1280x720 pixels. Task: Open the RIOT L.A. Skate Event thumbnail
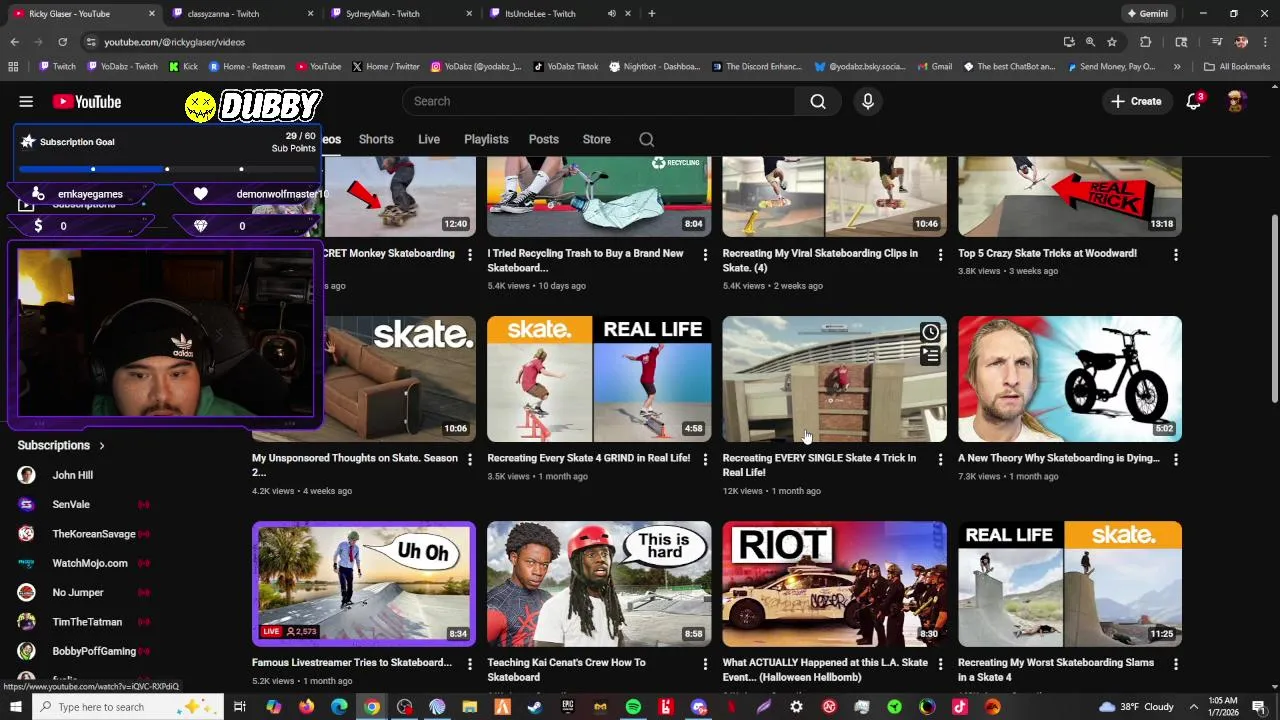point(834,584)
